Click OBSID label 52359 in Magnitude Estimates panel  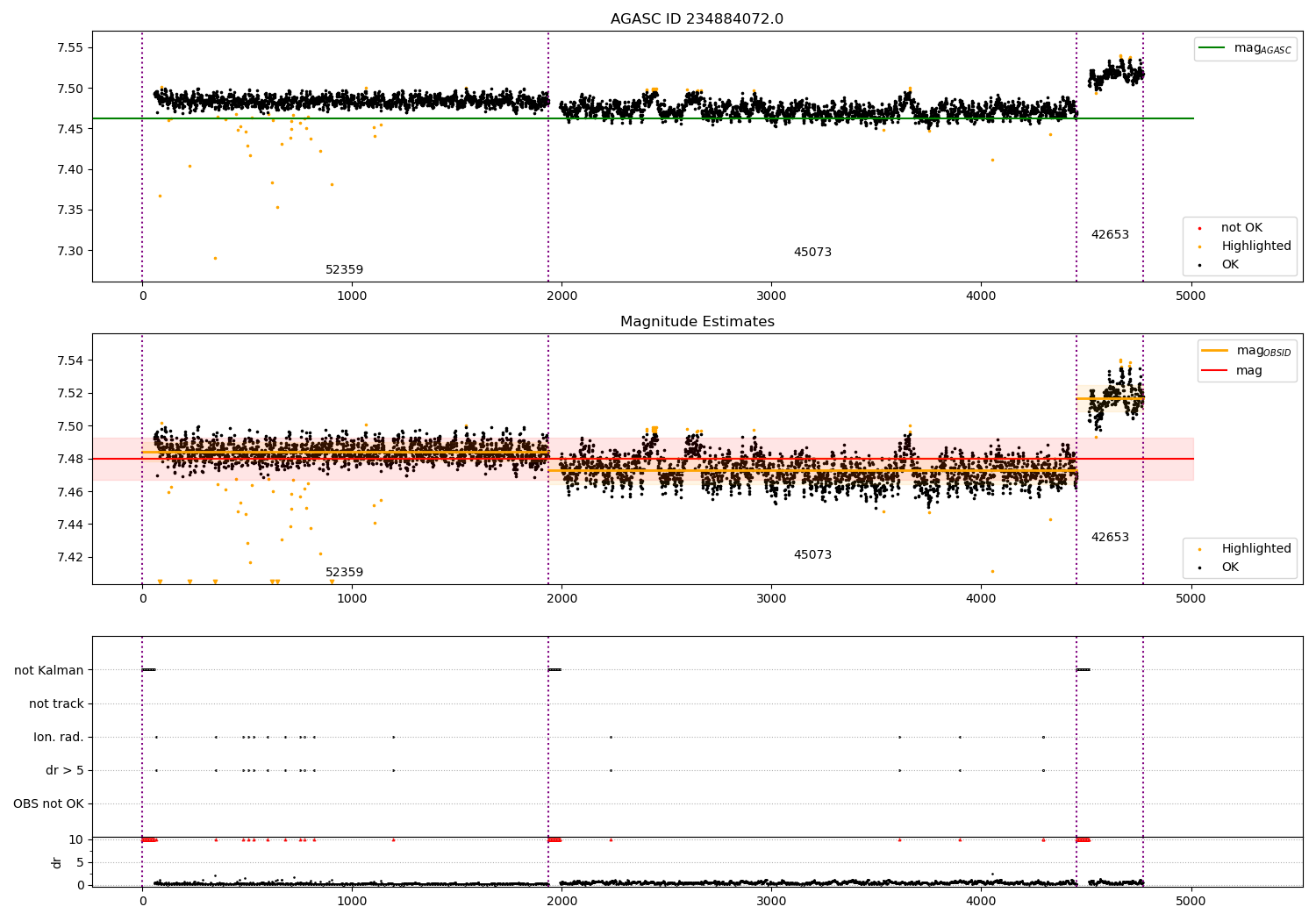click(x=344, y=573)
